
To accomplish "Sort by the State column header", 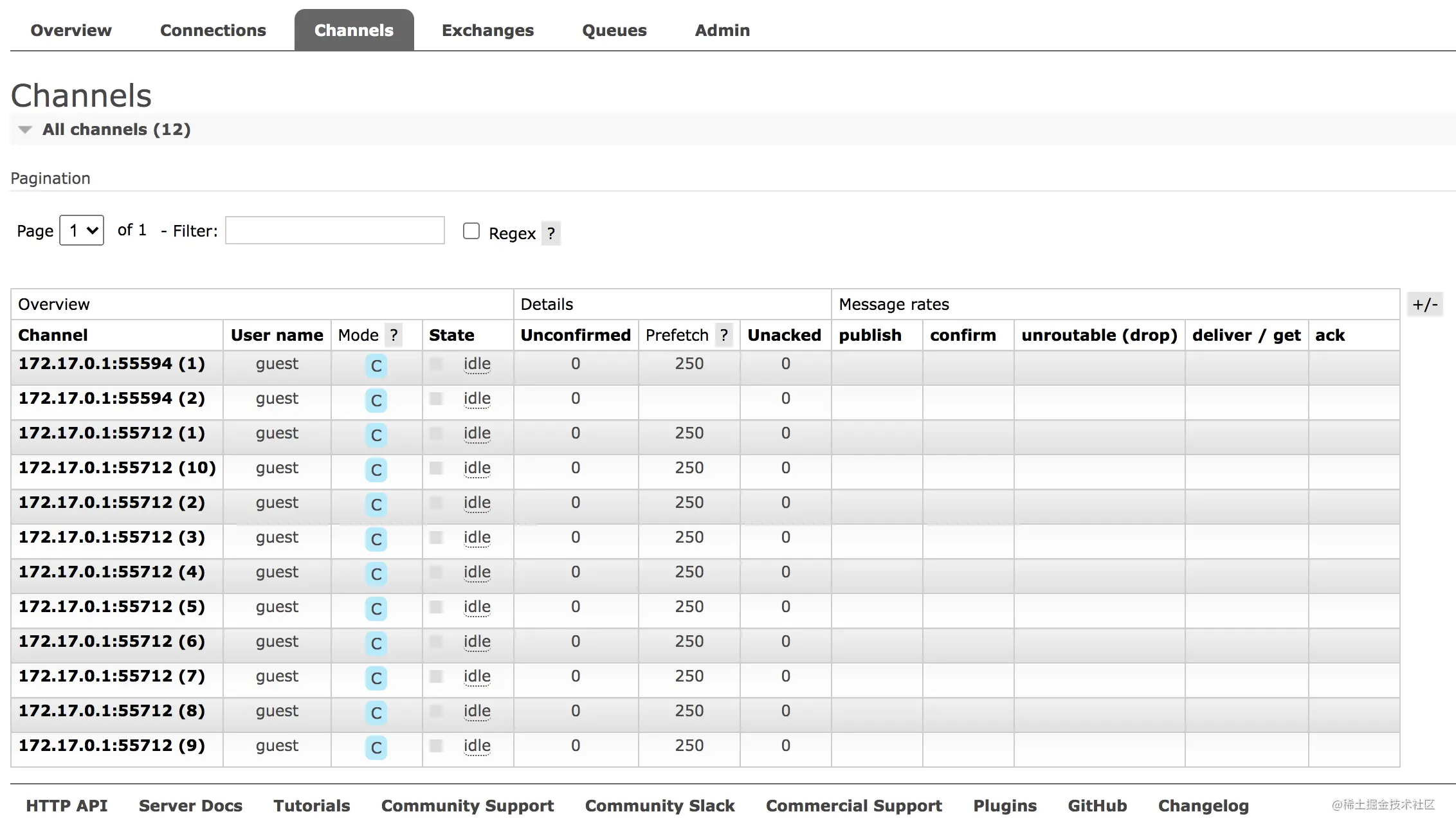I will (x=451, y=335).
